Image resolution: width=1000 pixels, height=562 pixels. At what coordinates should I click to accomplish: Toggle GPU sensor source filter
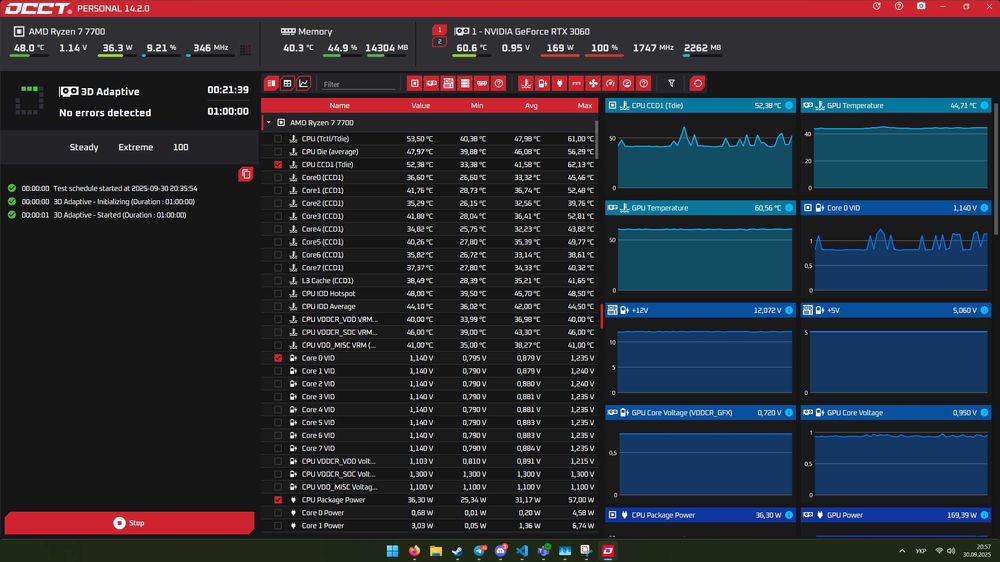[x=432, y=84]
